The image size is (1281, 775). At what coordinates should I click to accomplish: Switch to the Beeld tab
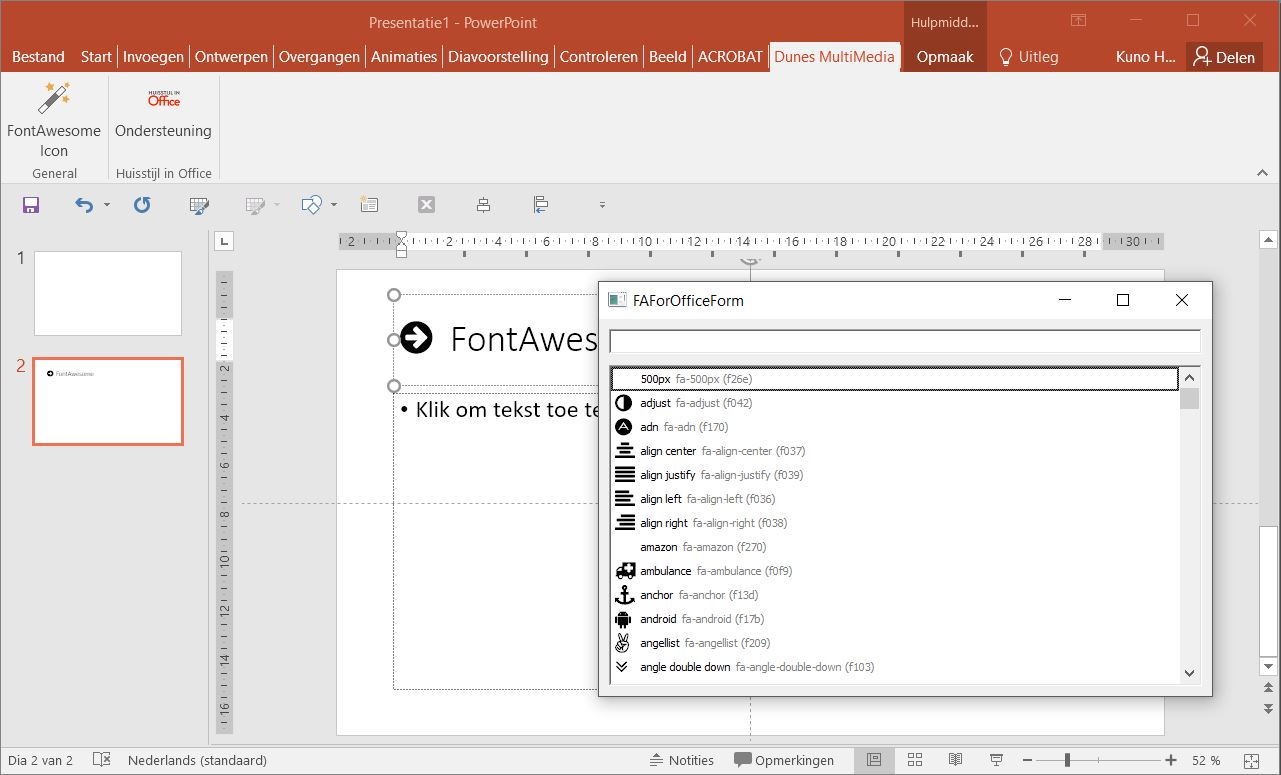tap(668, 57)
